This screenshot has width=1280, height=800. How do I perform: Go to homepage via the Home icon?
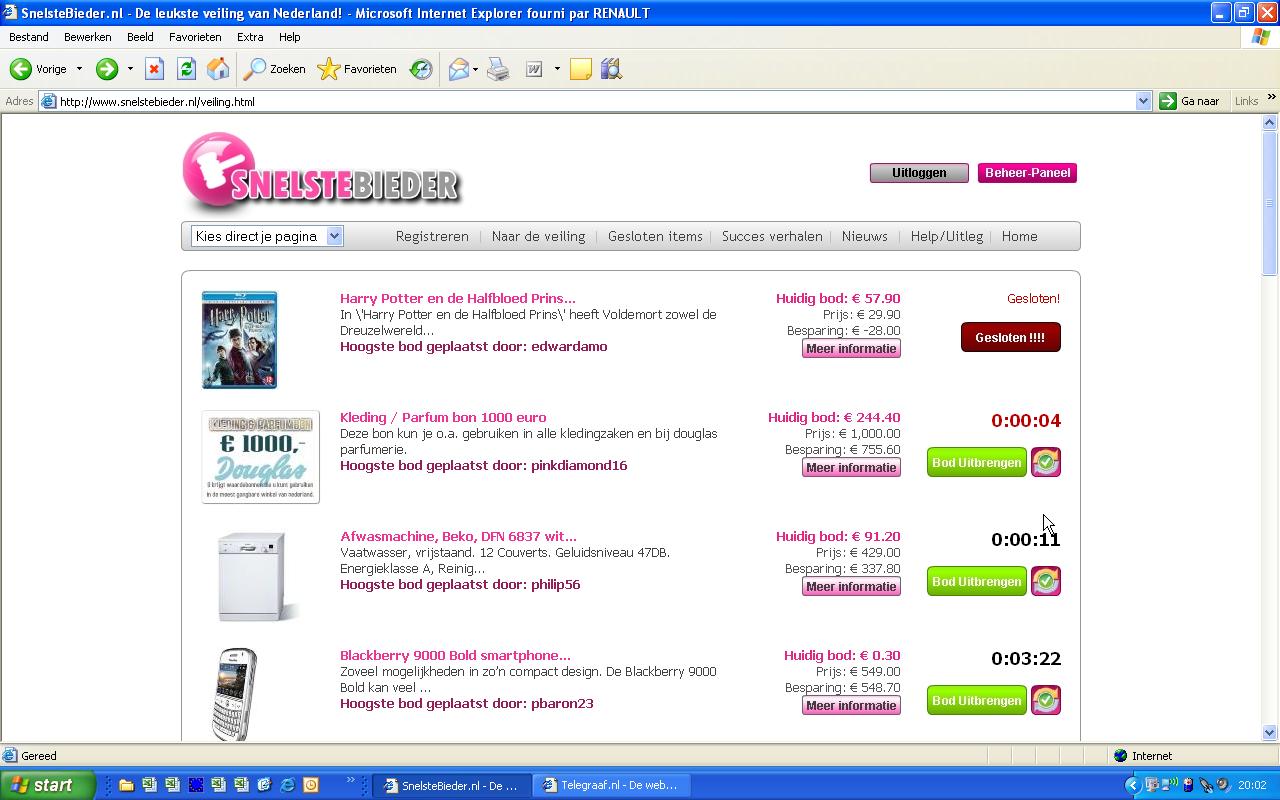click(217, 69)
